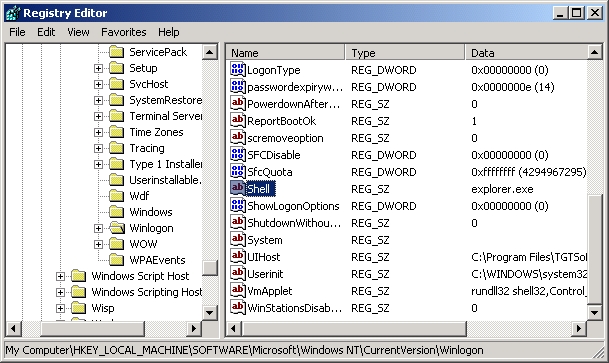Click the ShowLogonOptions DWORD icon
The width and height of the screenshot is (609, 363).
point(238,206)
